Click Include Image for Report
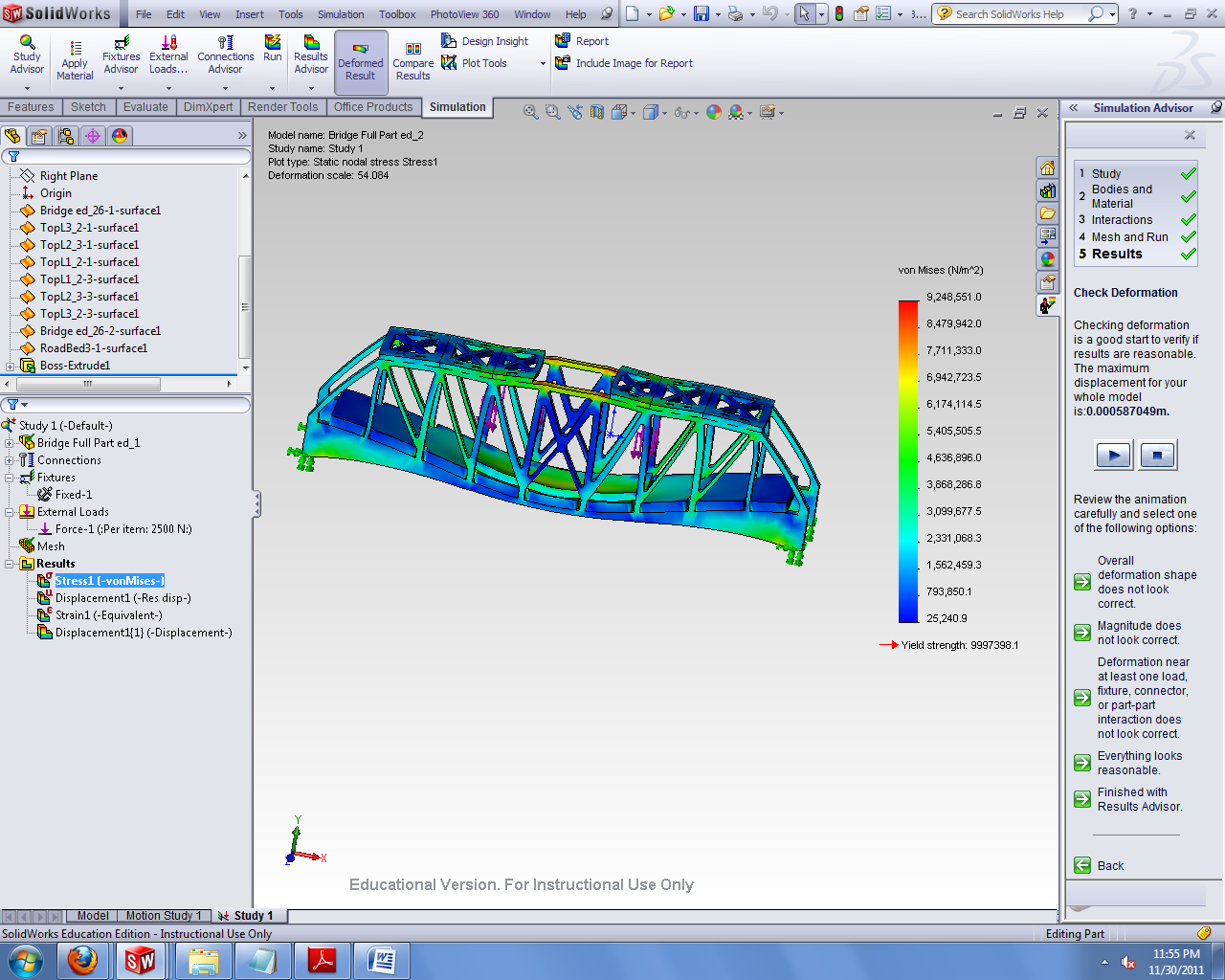This screenshot has width=1225, height=980. click(624, 63)
